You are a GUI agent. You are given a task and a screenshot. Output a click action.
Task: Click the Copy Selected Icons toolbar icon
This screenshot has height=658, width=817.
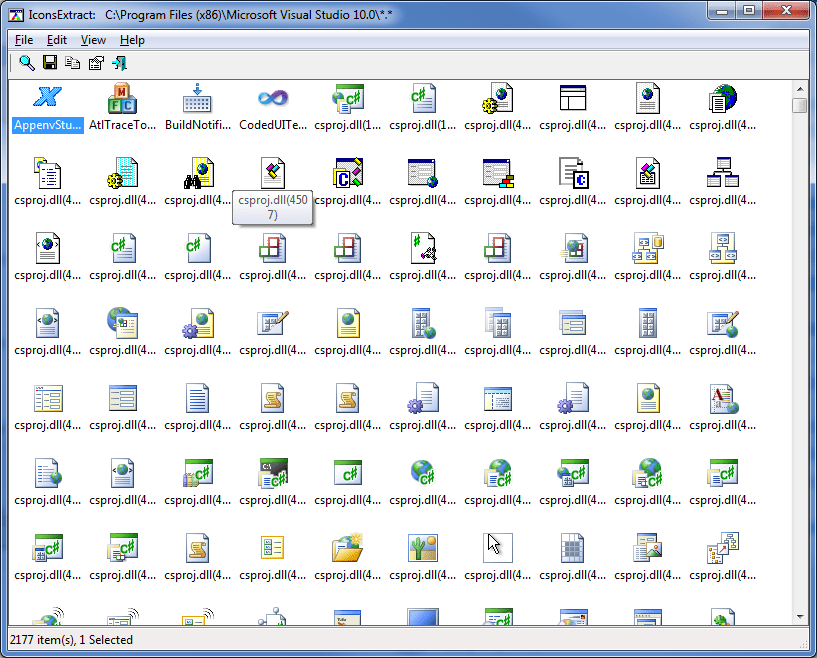click(72, 63)
